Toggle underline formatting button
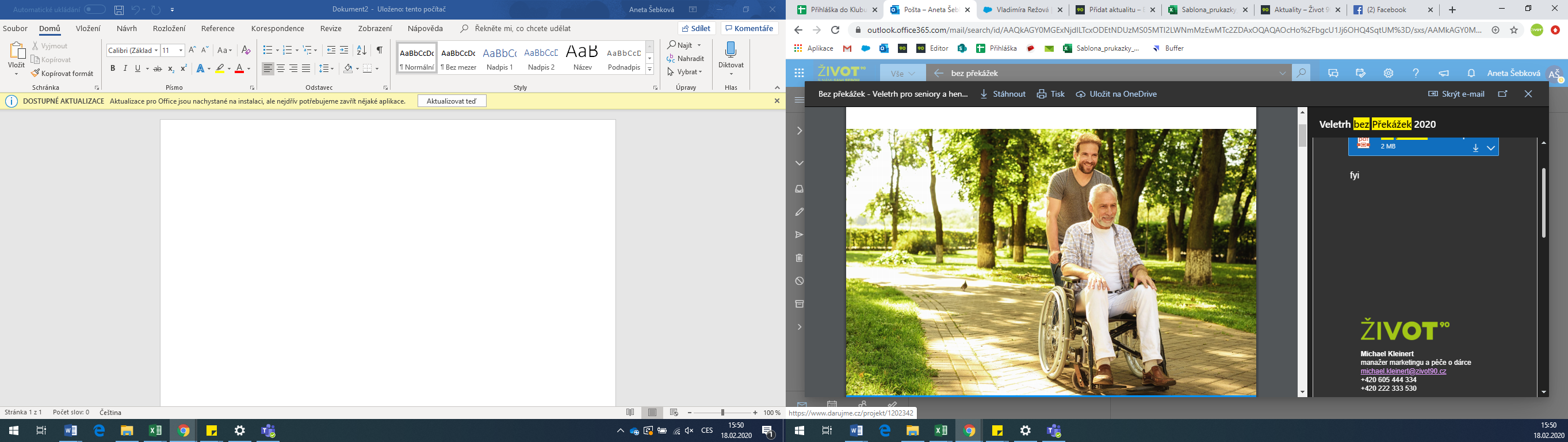Viewport: 1568px width, 442px height. [138, 69]
